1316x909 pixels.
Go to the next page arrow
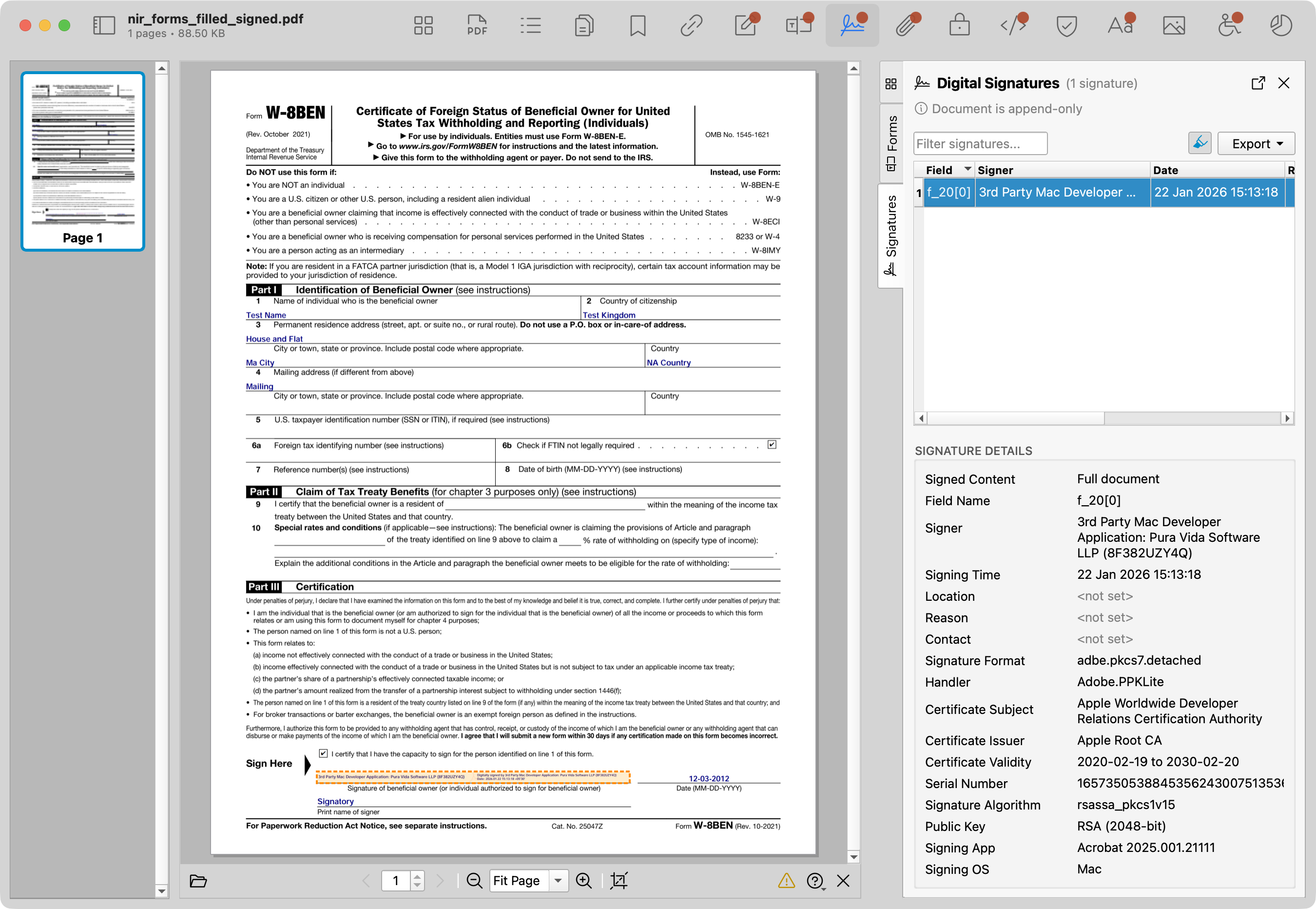click(x=440, y=881)
